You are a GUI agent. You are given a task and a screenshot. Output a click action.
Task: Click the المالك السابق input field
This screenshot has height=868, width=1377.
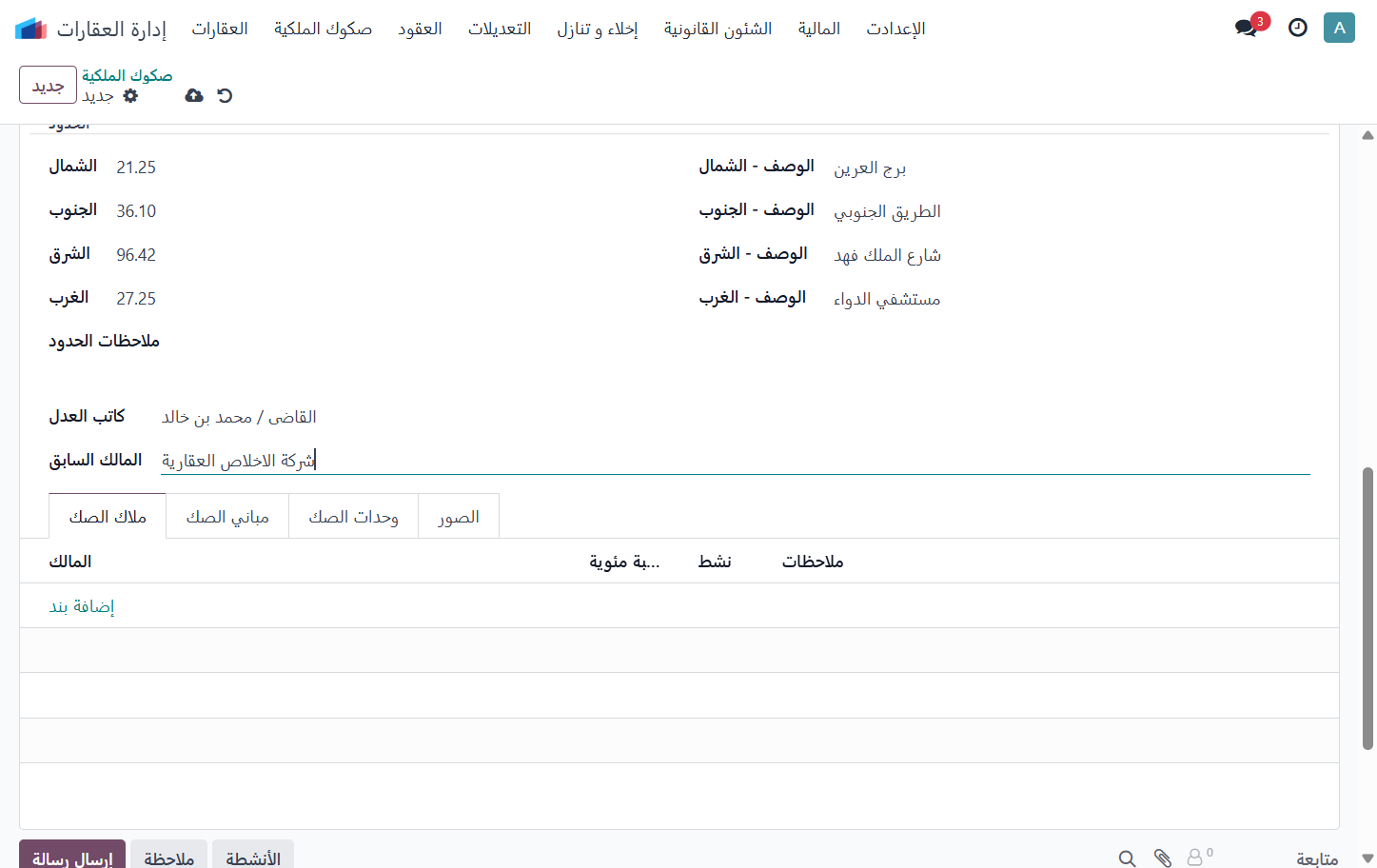click(736, 461)
